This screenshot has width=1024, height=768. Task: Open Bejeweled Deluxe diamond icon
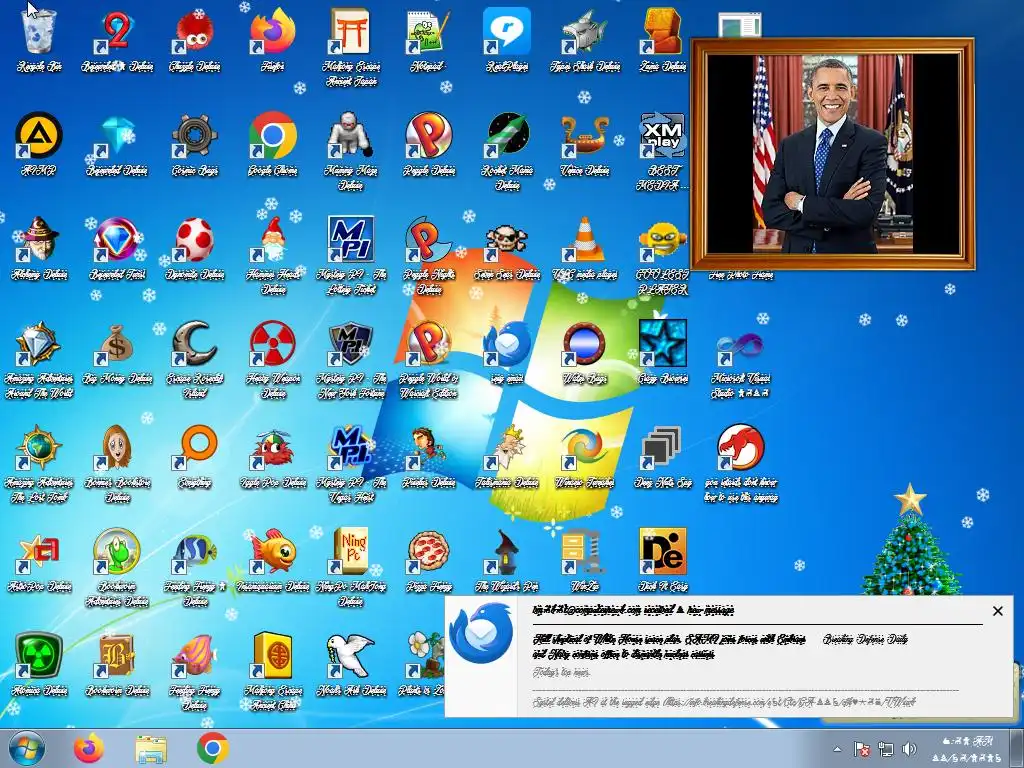(117, 135)
